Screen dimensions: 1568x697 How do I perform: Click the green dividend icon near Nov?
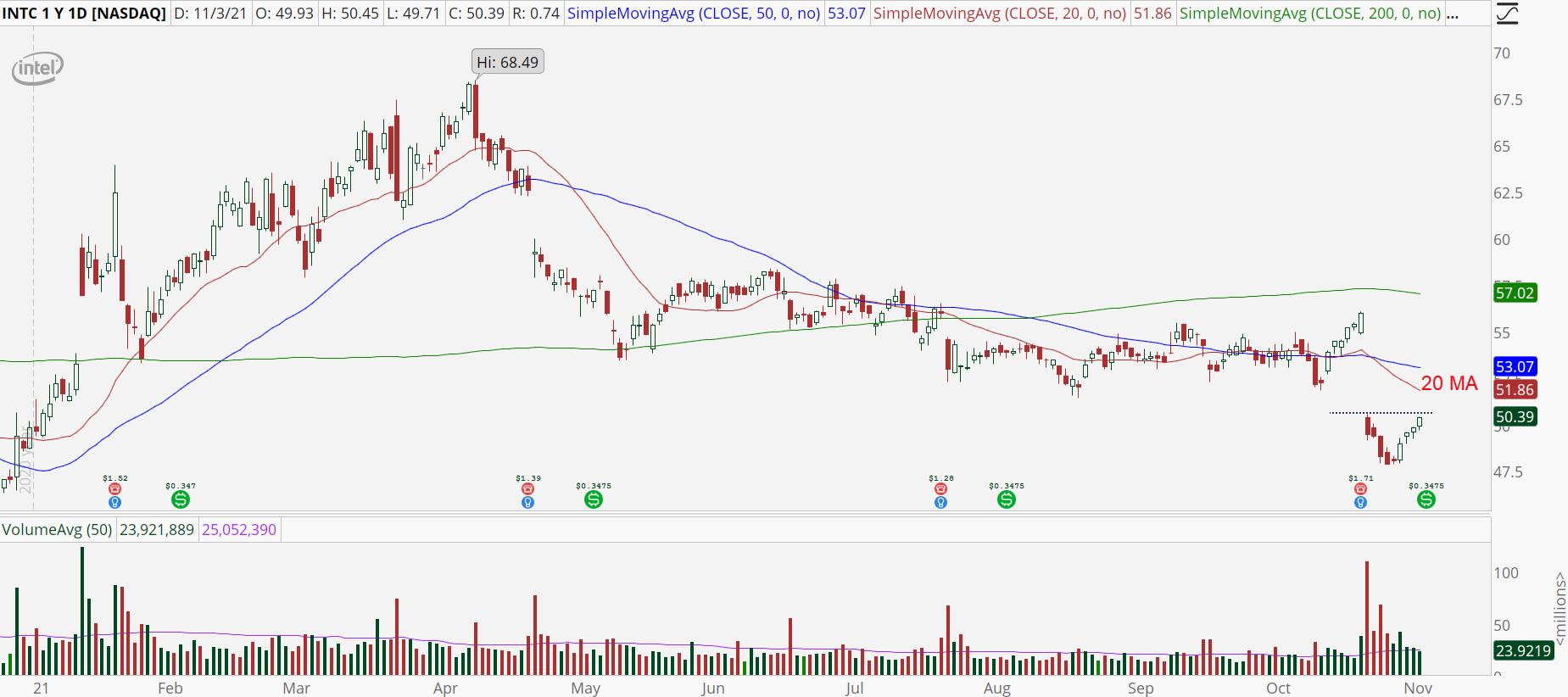1426,499
